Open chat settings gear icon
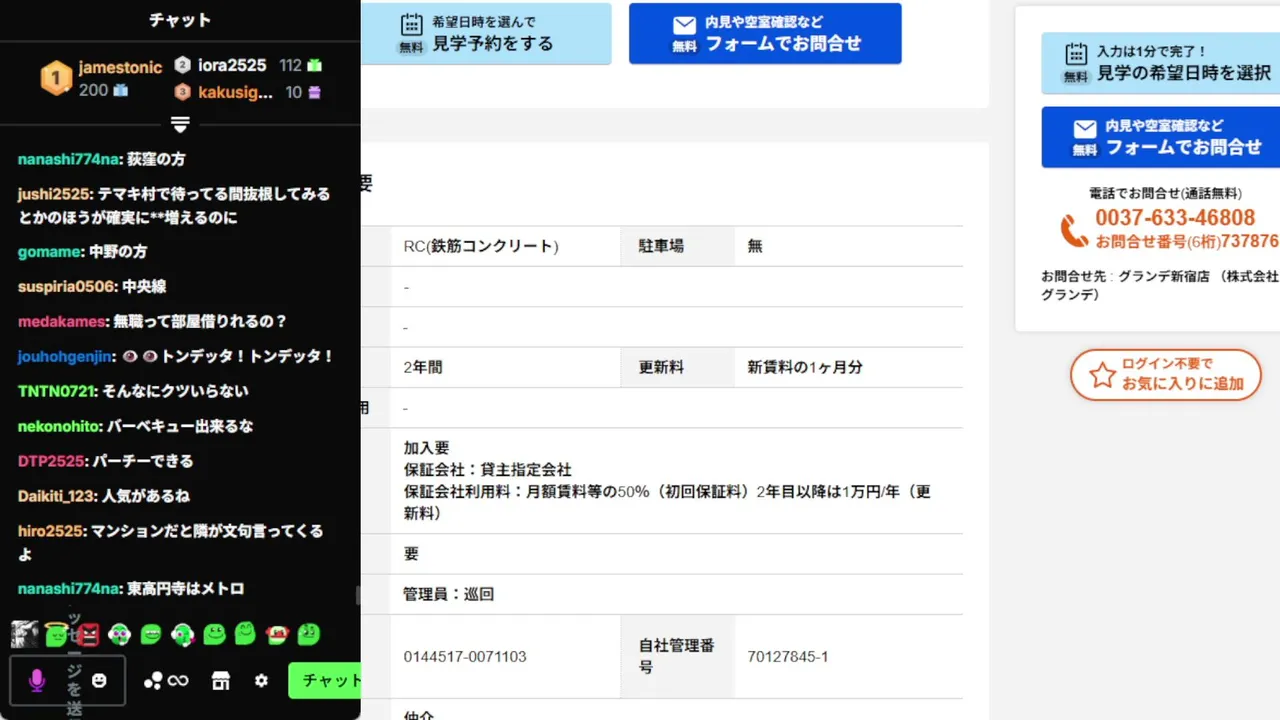This screenshot has height=720, width=1280. [x=261, y=680]
